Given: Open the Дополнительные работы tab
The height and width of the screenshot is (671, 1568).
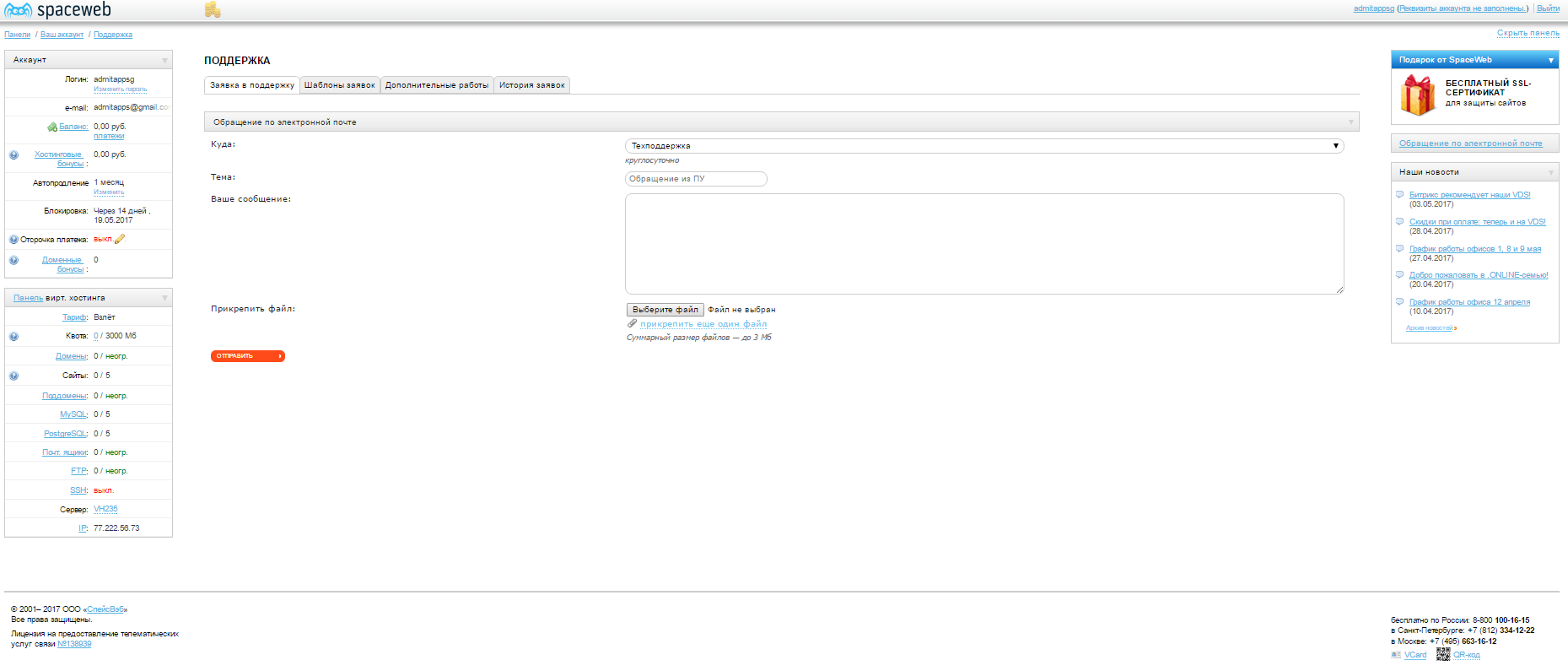Looking at the screenshot, I should pos(437,85).
